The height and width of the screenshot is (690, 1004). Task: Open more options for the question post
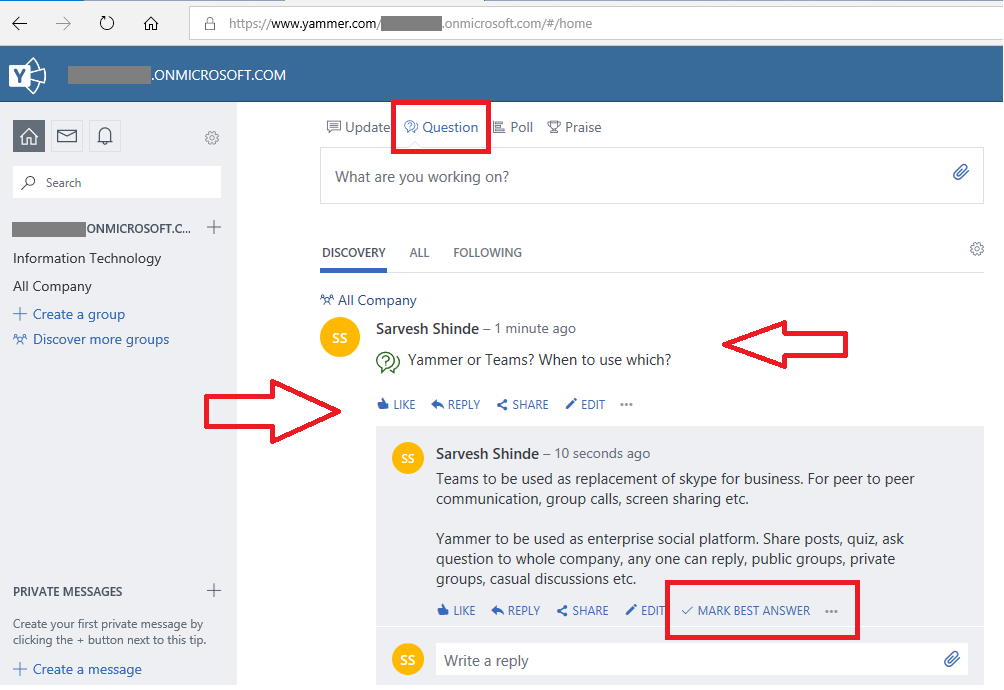[626, 404]
